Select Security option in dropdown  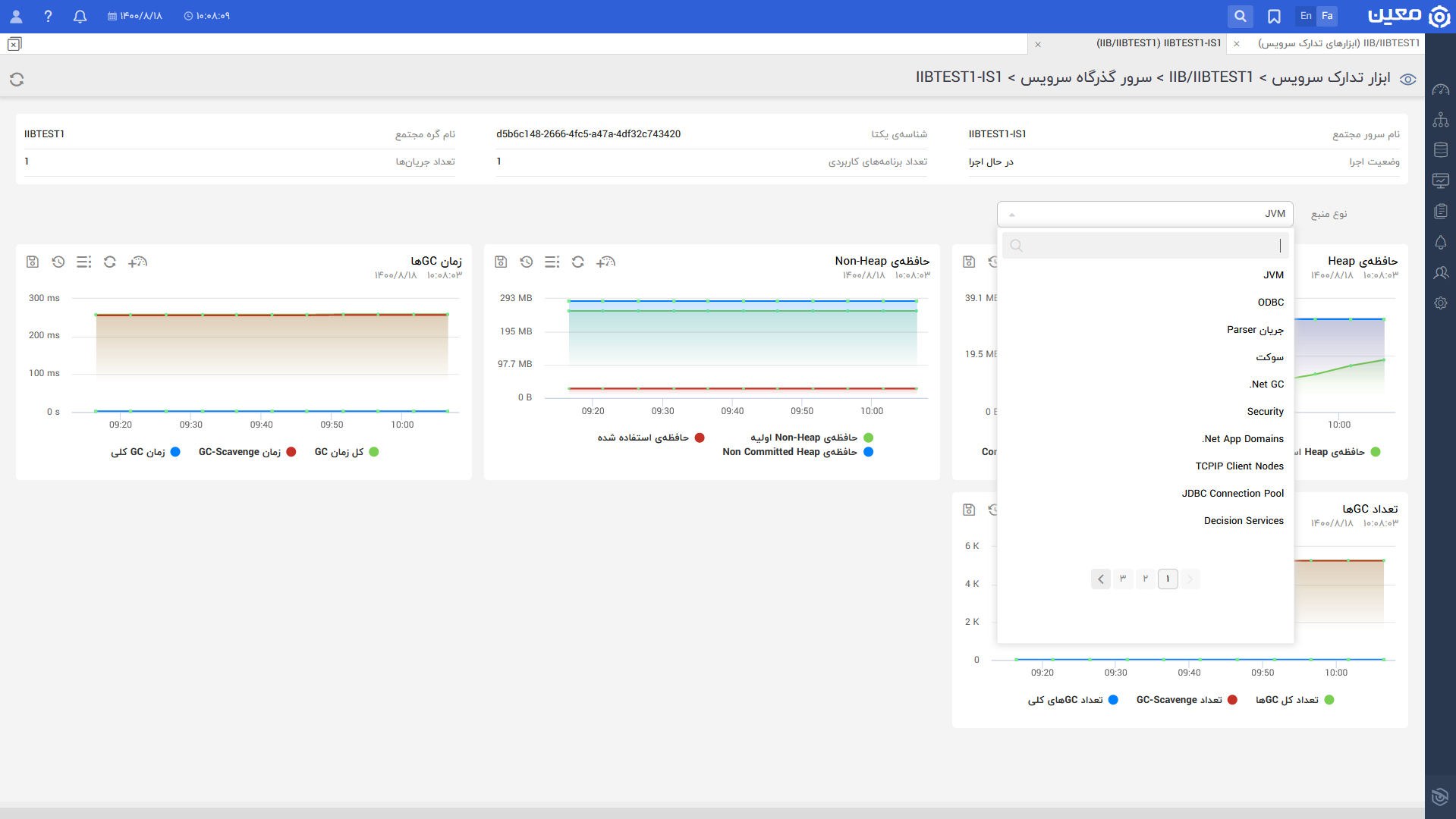pos(1145,412)
